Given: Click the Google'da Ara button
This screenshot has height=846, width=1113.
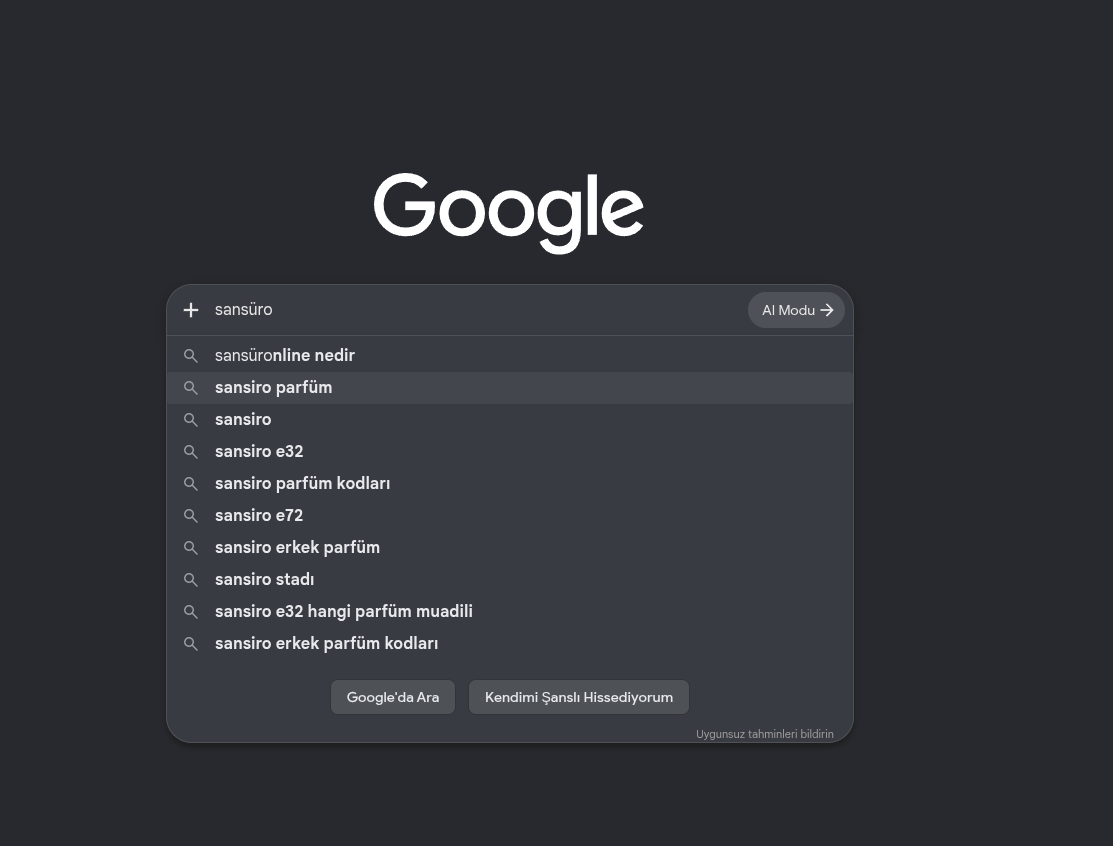Looking at the screenshot, I should point(393,697).
